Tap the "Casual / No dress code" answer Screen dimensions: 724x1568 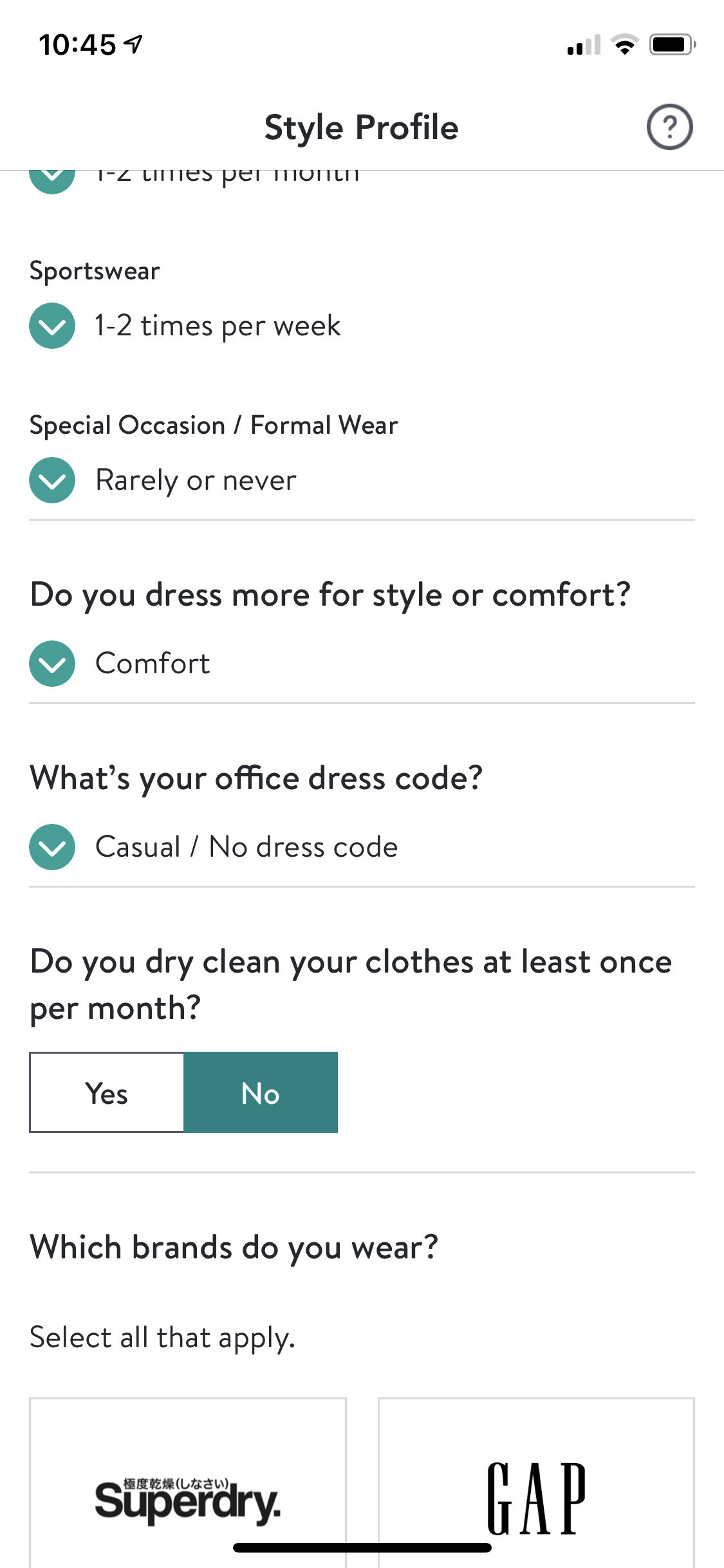(x=246, y=847)
